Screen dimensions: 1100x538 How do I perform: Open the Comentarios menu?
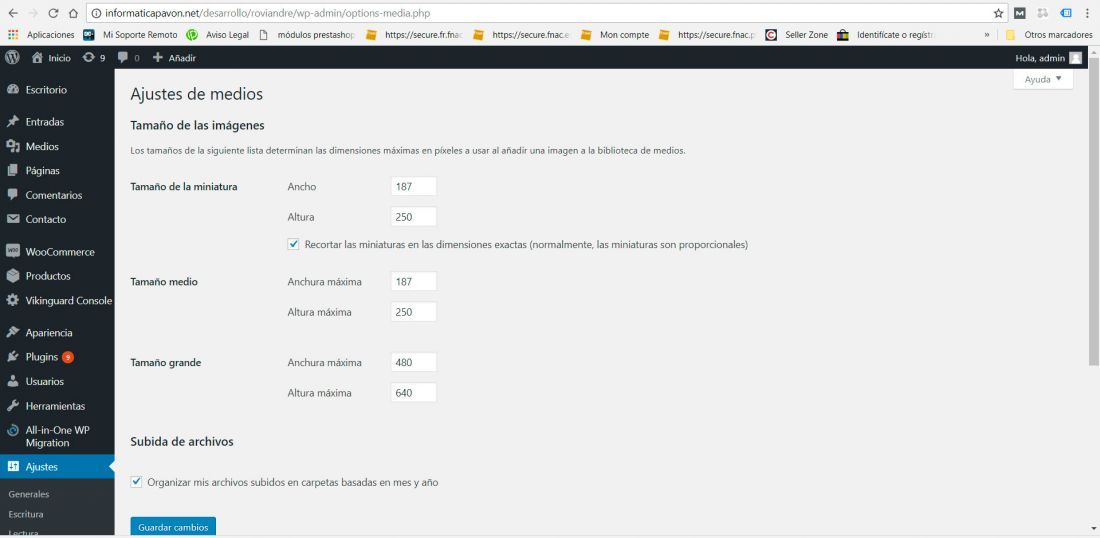pyautogui.click(x=57, y=195)
